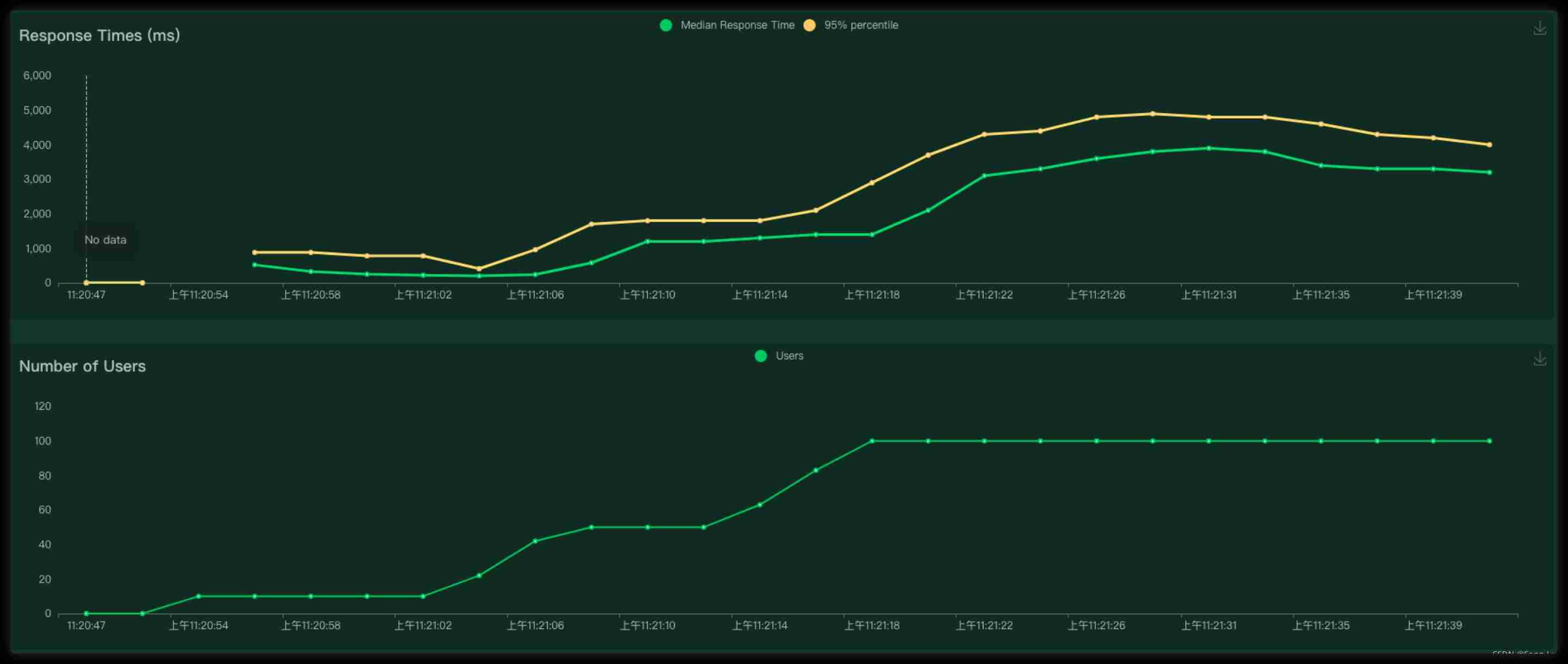Click 上午11:21:35 label on Users chart axis

(1321, 625)
